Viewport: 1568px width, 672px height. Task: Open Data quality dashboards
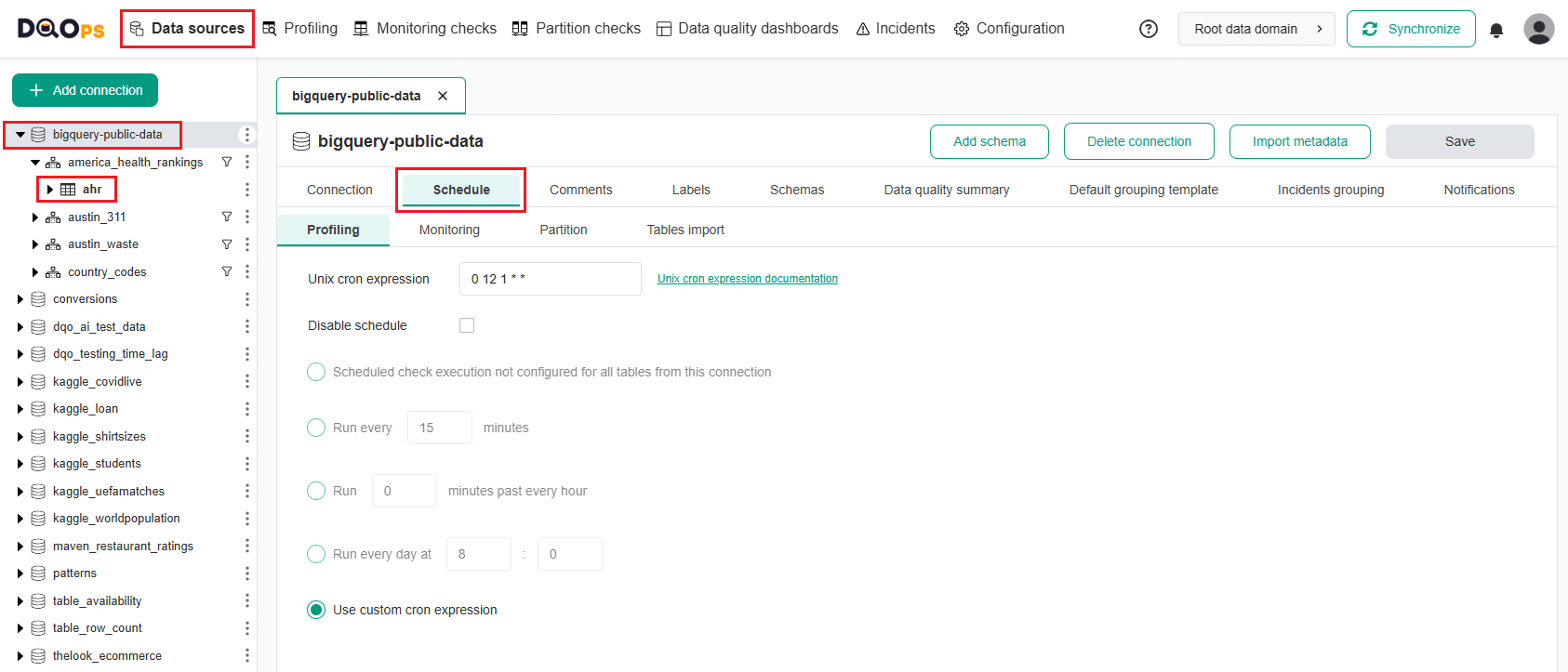(748, 29)
